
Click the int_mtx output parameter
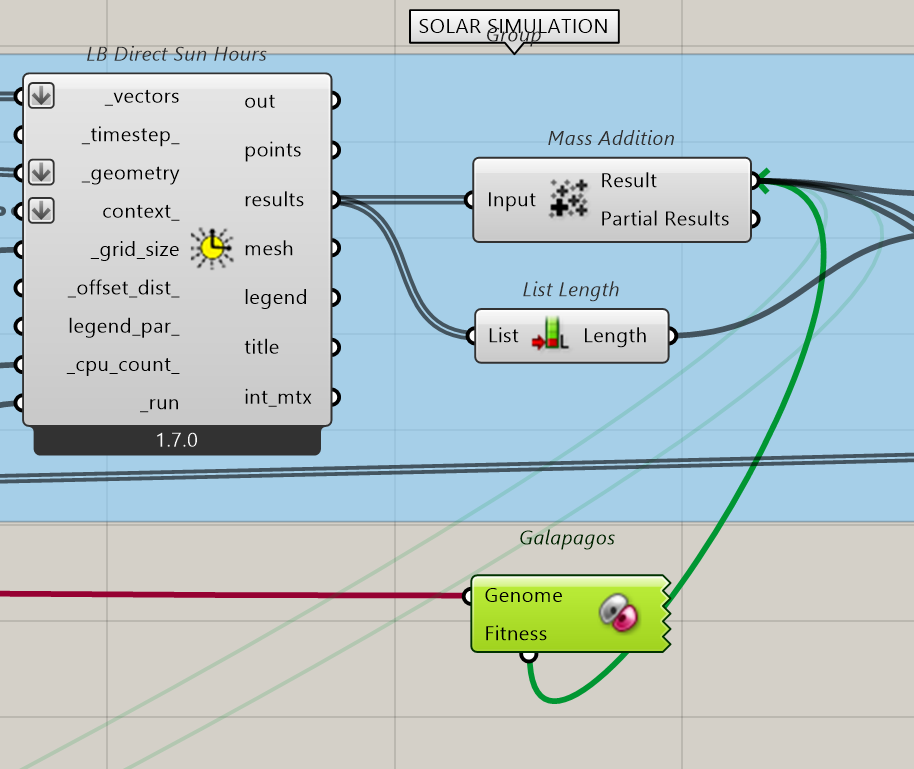pyautogui.click(x=277, y=397)
